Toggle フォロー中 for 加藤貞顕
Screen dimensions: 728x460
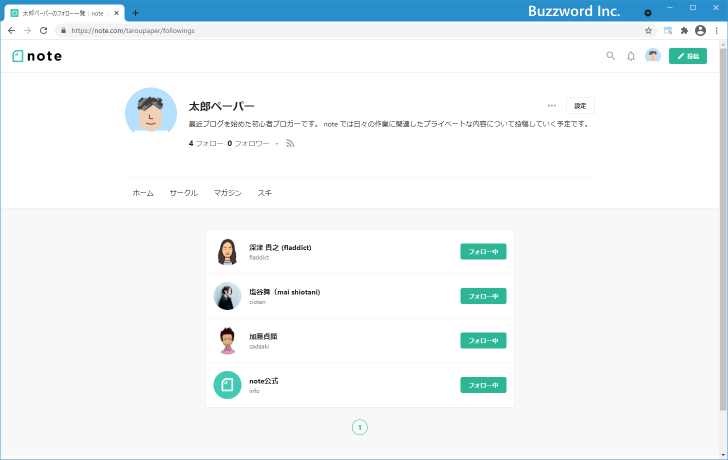(483, 341)
